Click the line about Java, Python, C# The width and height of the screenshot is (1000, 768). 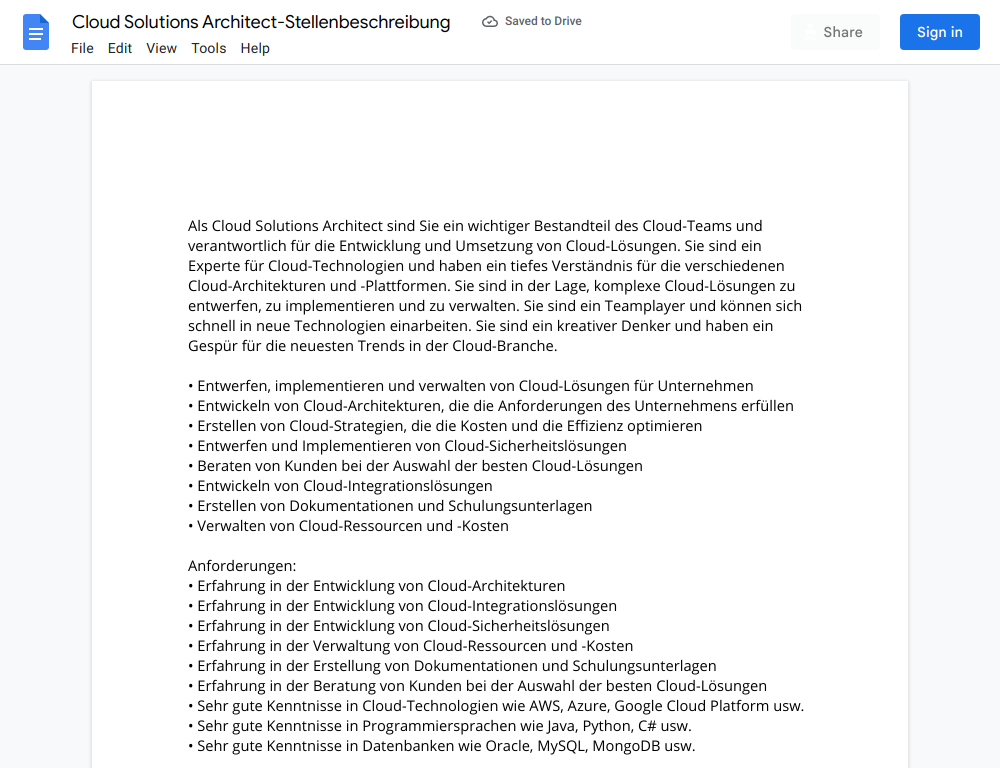(440, 726)
